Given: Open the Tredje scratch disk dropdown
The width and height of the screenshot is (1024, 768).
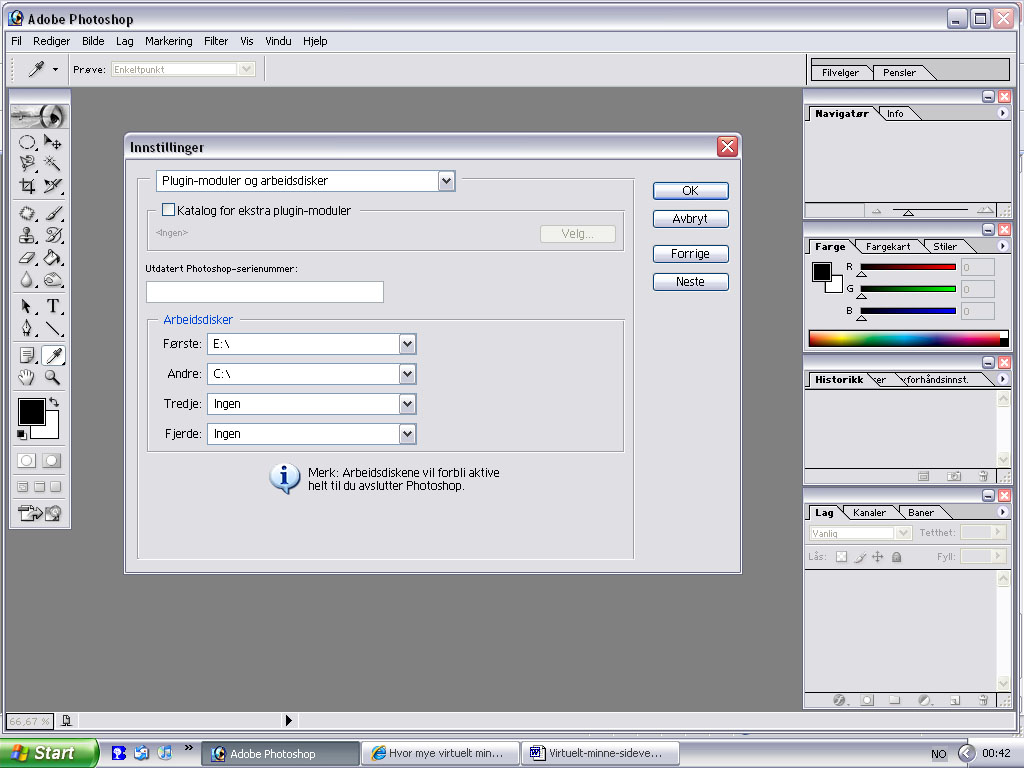Looking at the screenshot, I should pyautogui.click(x=407, y=404).
